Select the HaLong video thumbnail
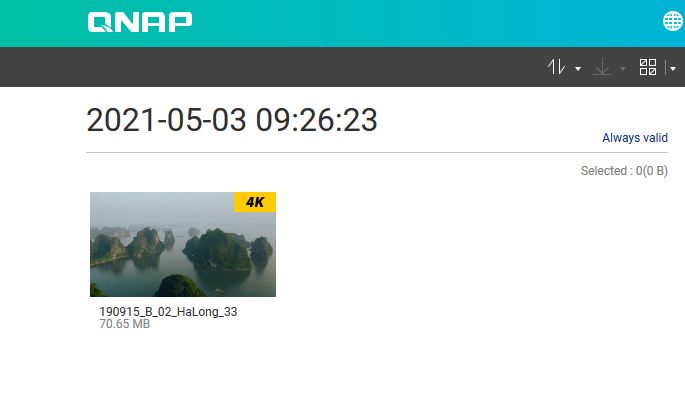 click(x=183, y=244)
